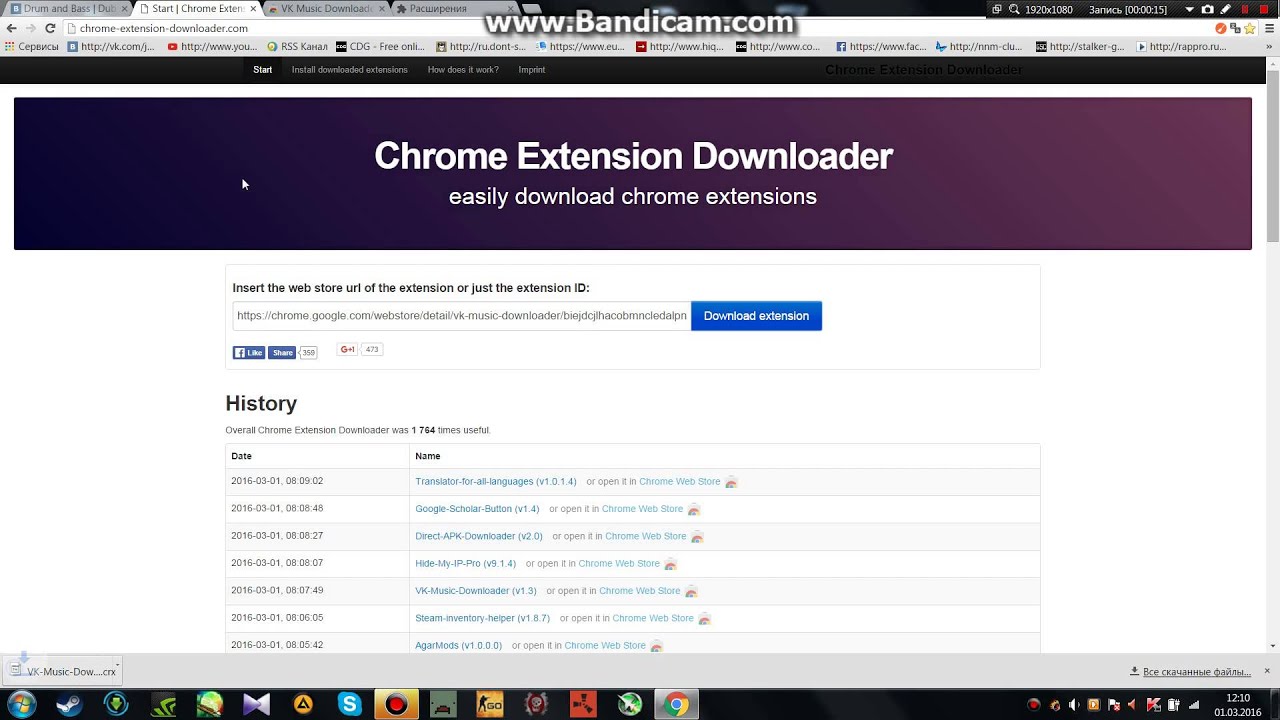The height and width of the screenshot is (720, 1280).
Task: Open the CDG - Free onli... bookmark
Action: pos(380,46)
